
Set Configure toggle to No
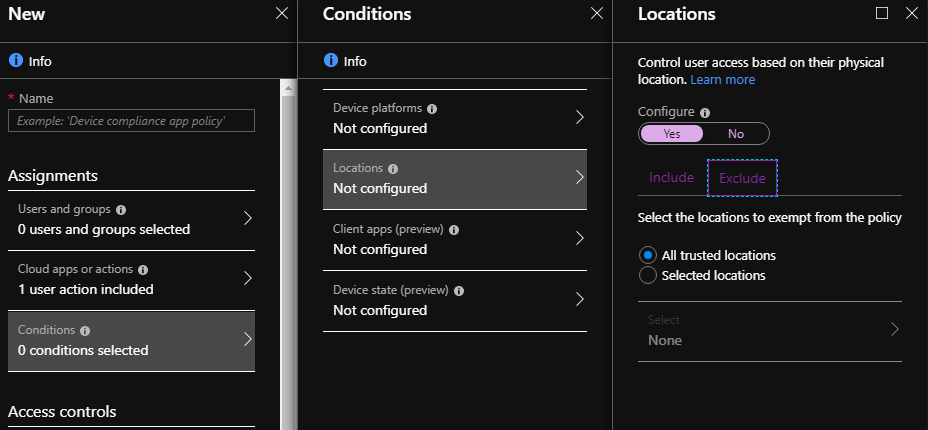[x=736, y=134]
